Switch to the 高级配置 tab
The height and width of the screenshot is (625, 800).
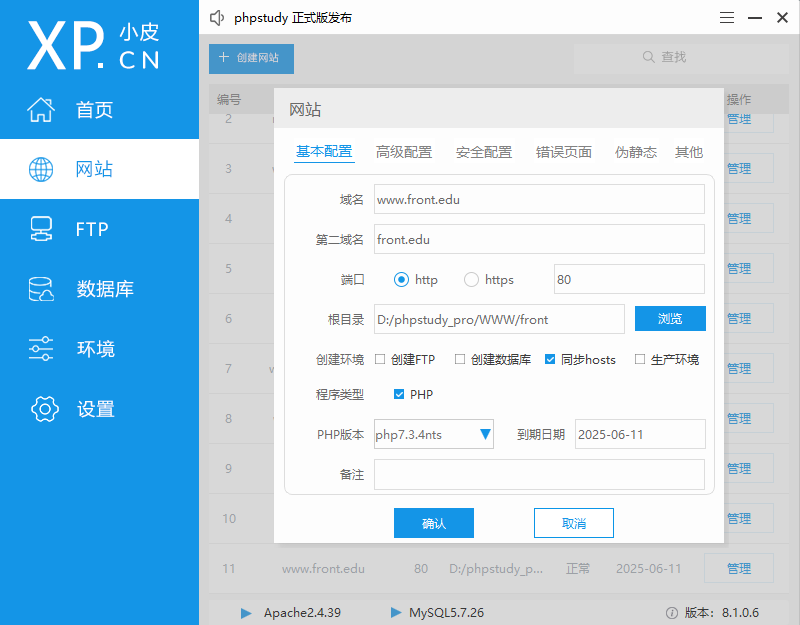pyautogui.click(x=404, y=152)
